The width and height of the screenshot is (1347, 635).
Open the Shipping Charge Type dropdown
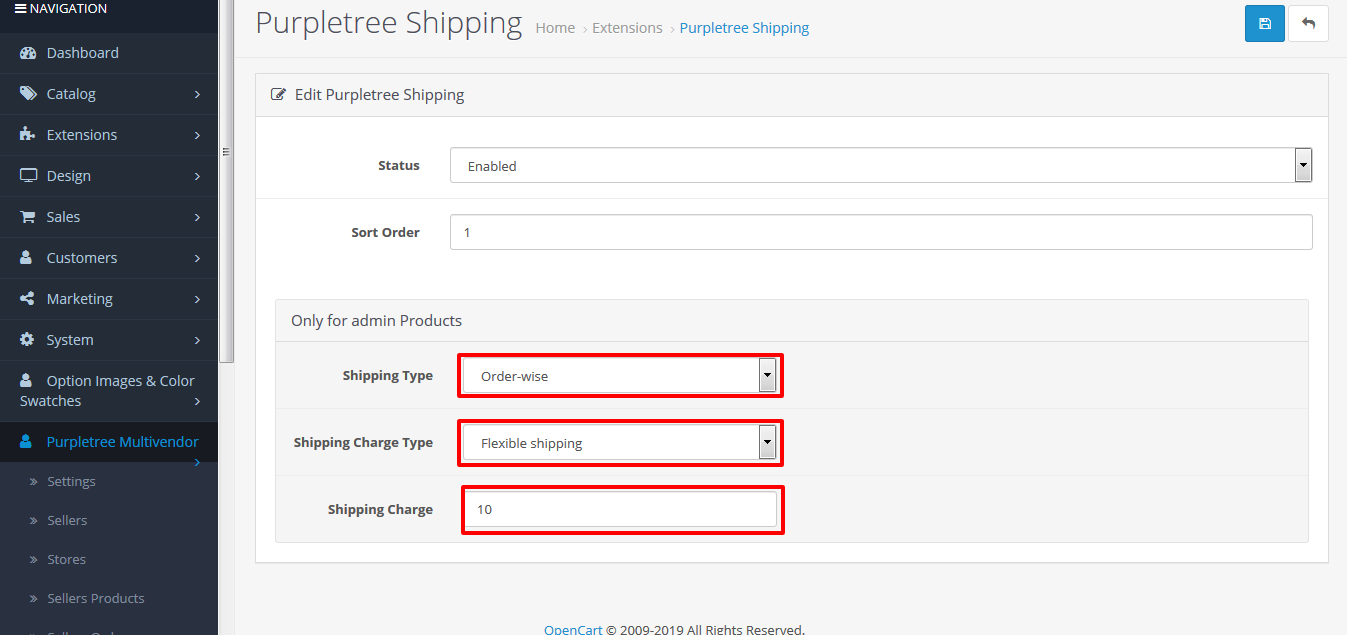[620, 443]
